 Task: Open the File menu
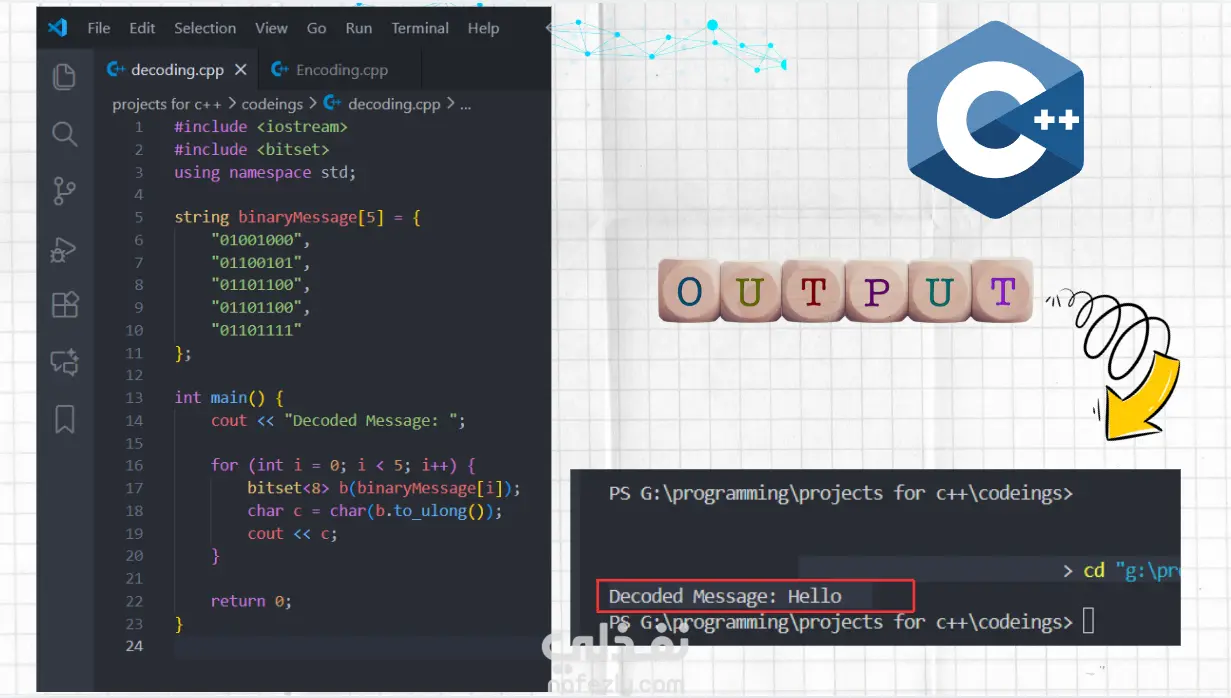point(99,28)
